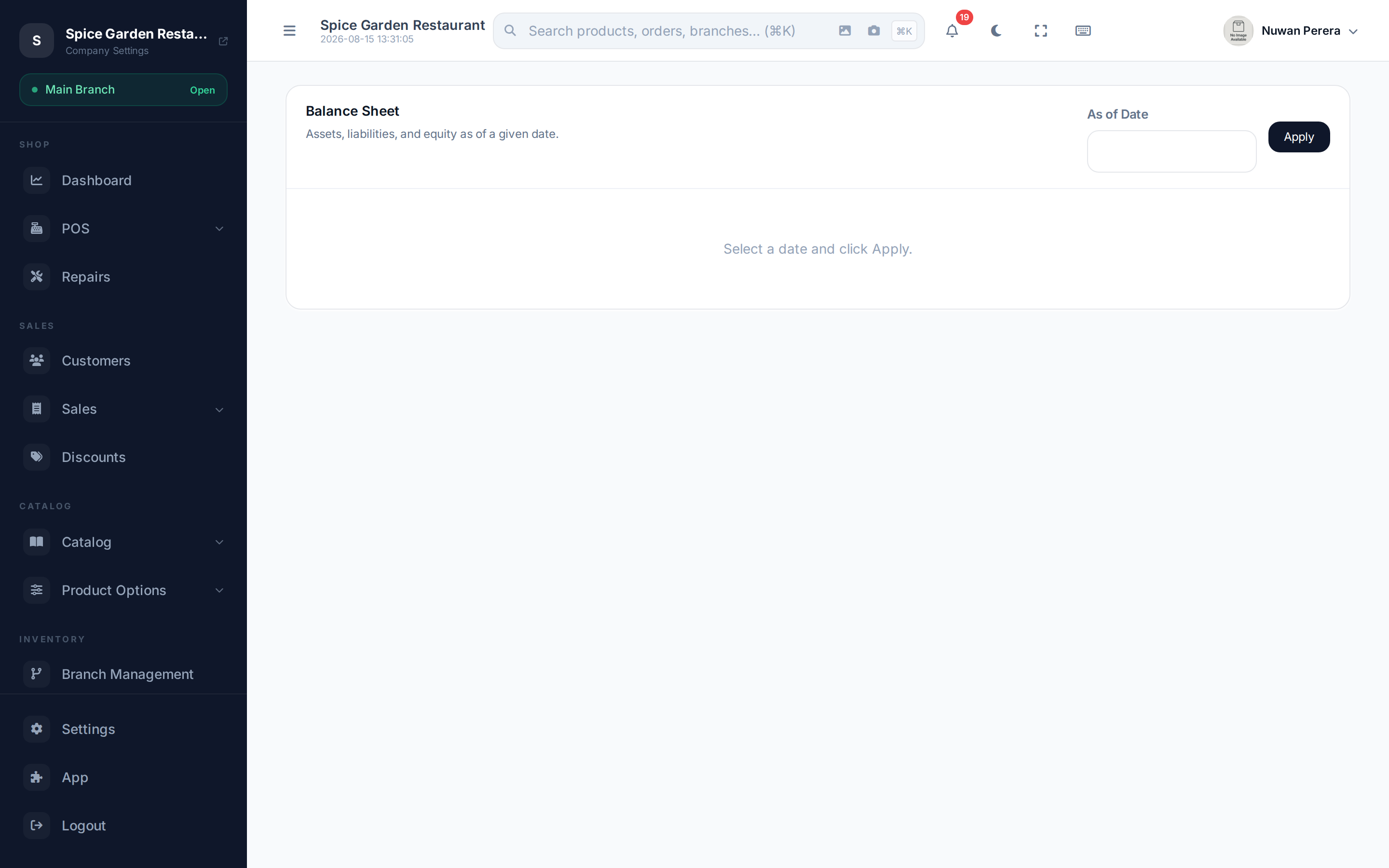Screen dimensions: 1389x868
Task: Open the Discounts menu item
Action: click(x=123, y=457)
